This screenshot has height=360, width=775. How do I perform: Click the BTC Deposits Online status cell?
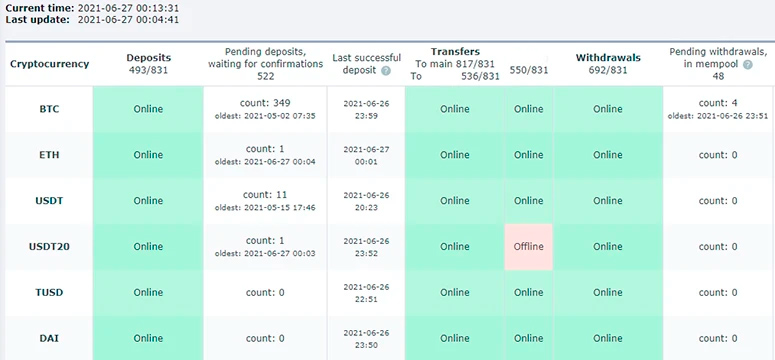148,109
